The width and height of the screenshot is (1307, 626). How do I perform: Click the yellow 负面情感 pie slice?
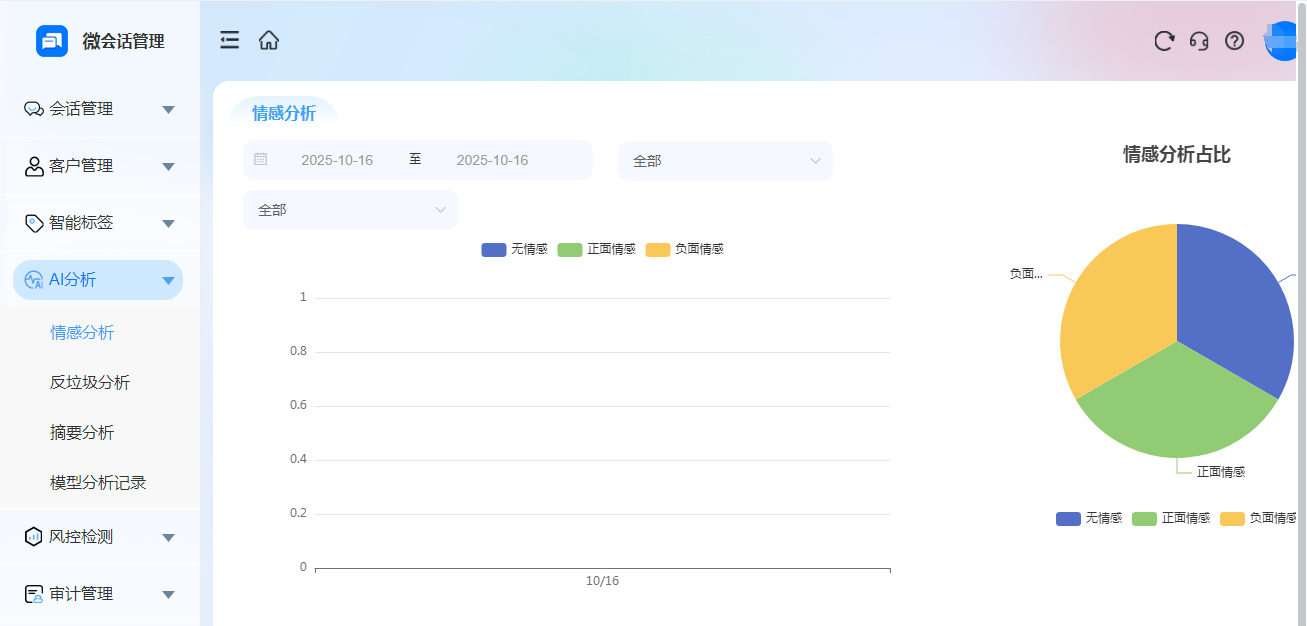(x=1115, y=305)
